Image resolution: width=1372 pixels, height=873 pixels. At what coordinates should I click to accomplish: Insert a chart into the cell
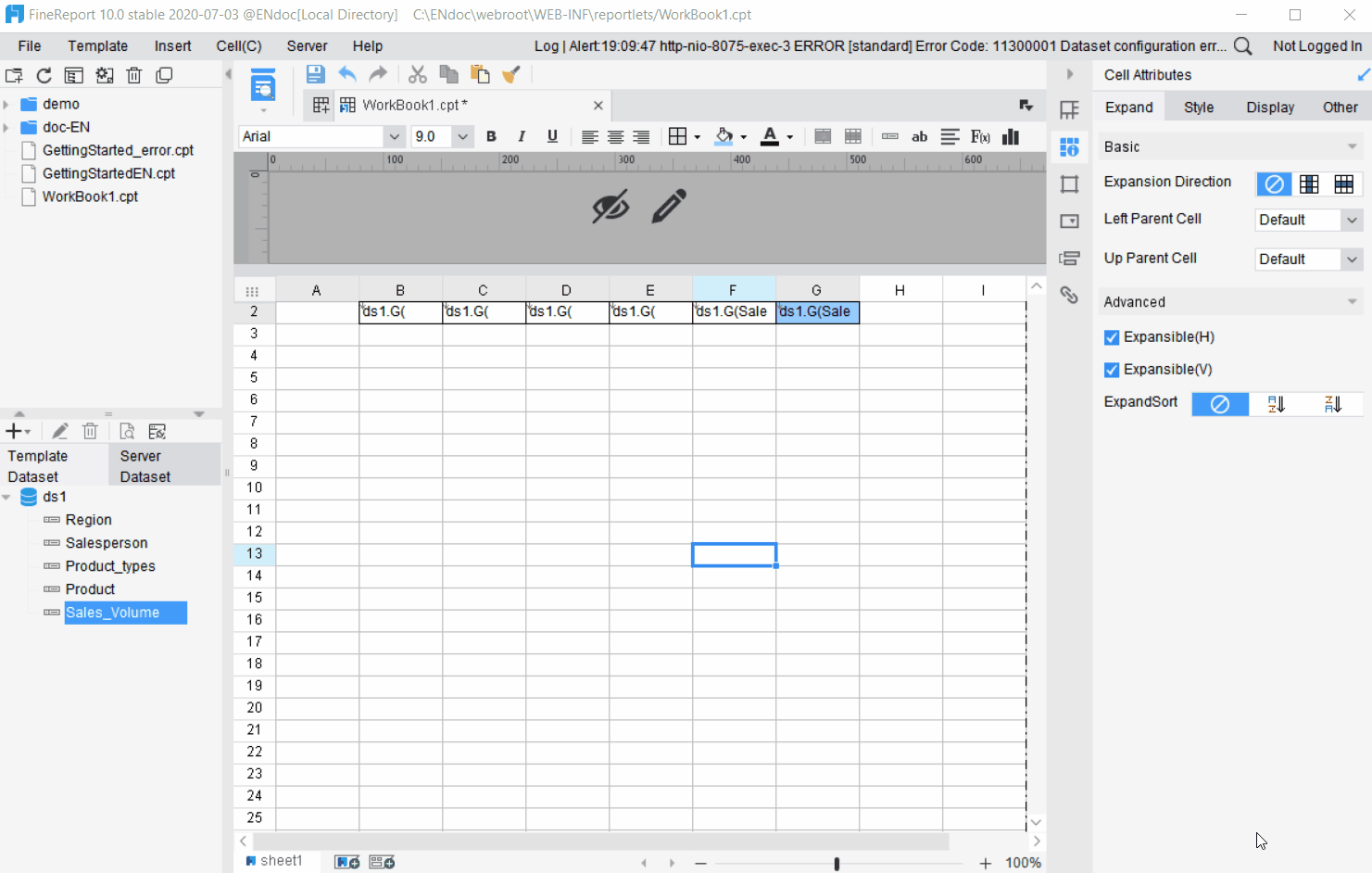(x=1011, y=137)
